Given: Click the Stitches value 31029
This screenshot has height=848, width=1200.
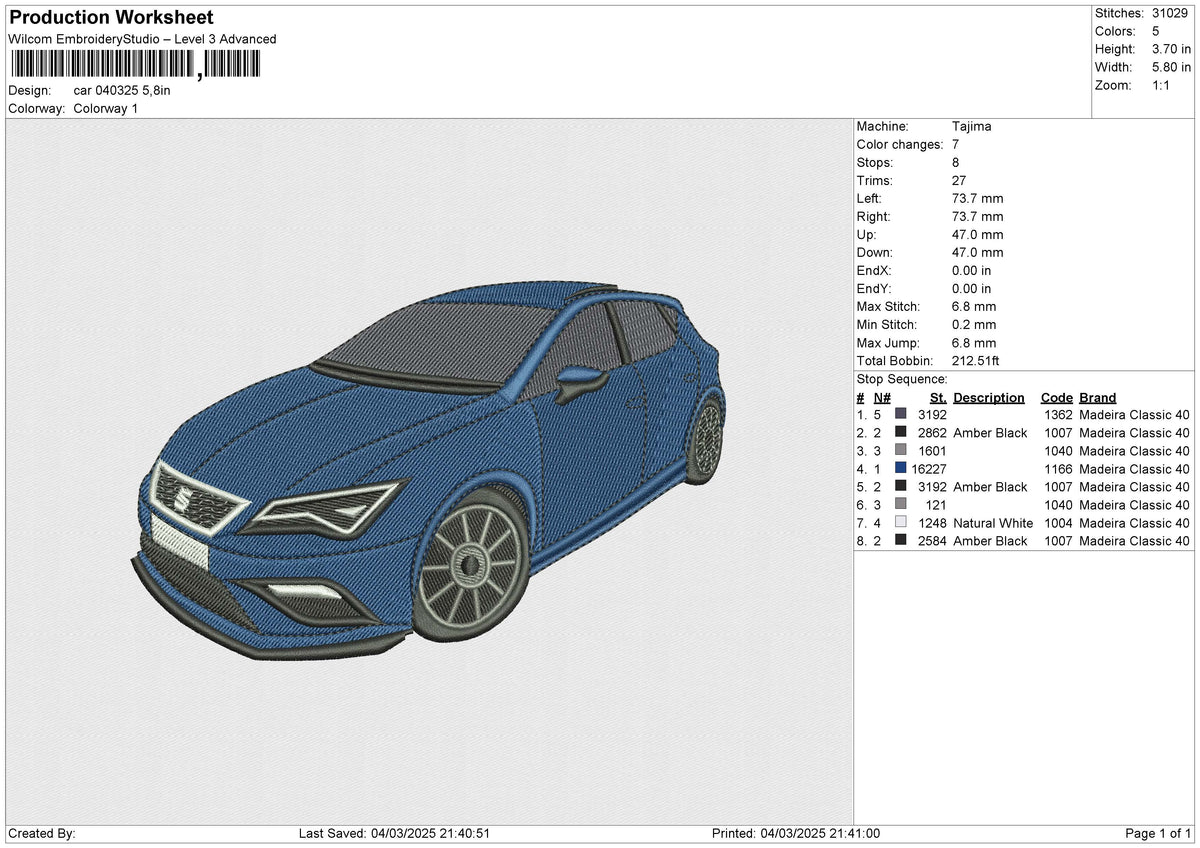Looking at the screenshot, I should click(x=1169, y=13).
